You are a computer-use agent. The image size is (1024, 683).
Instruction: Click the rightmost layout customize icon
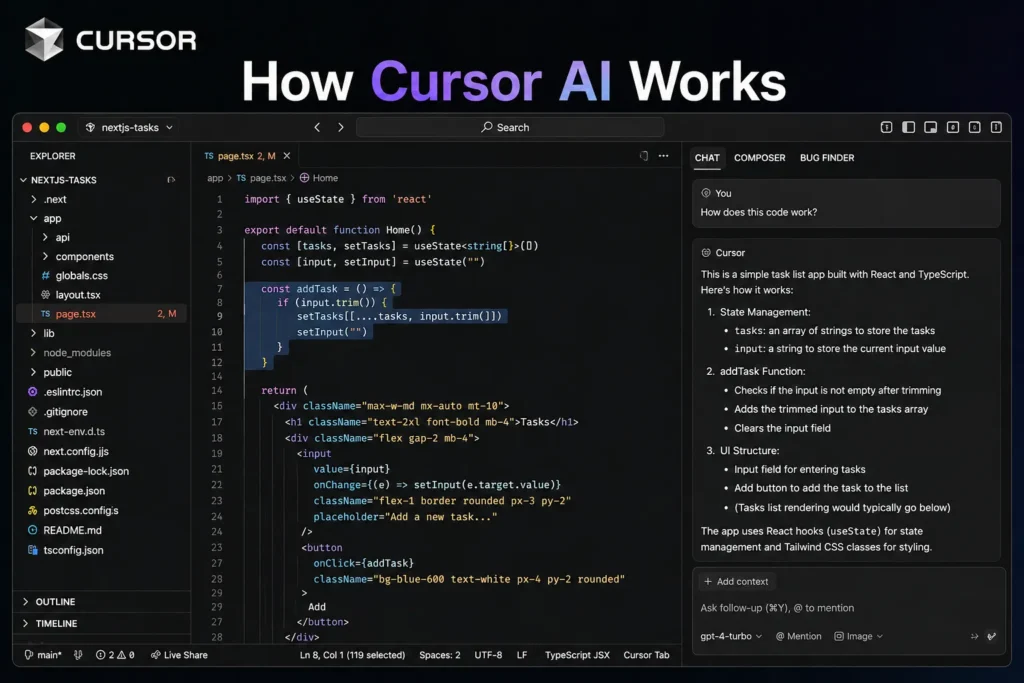pyautogui.click(x=996, y=127)
